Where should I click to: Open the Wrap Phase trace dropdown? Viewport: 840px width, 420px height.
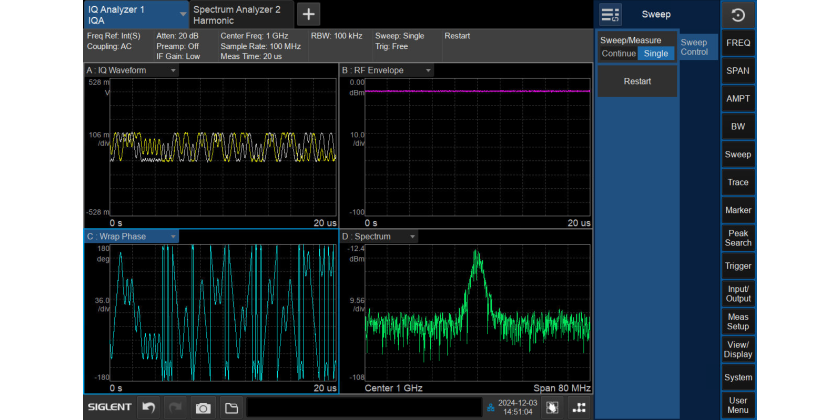(x=172, y=237)
